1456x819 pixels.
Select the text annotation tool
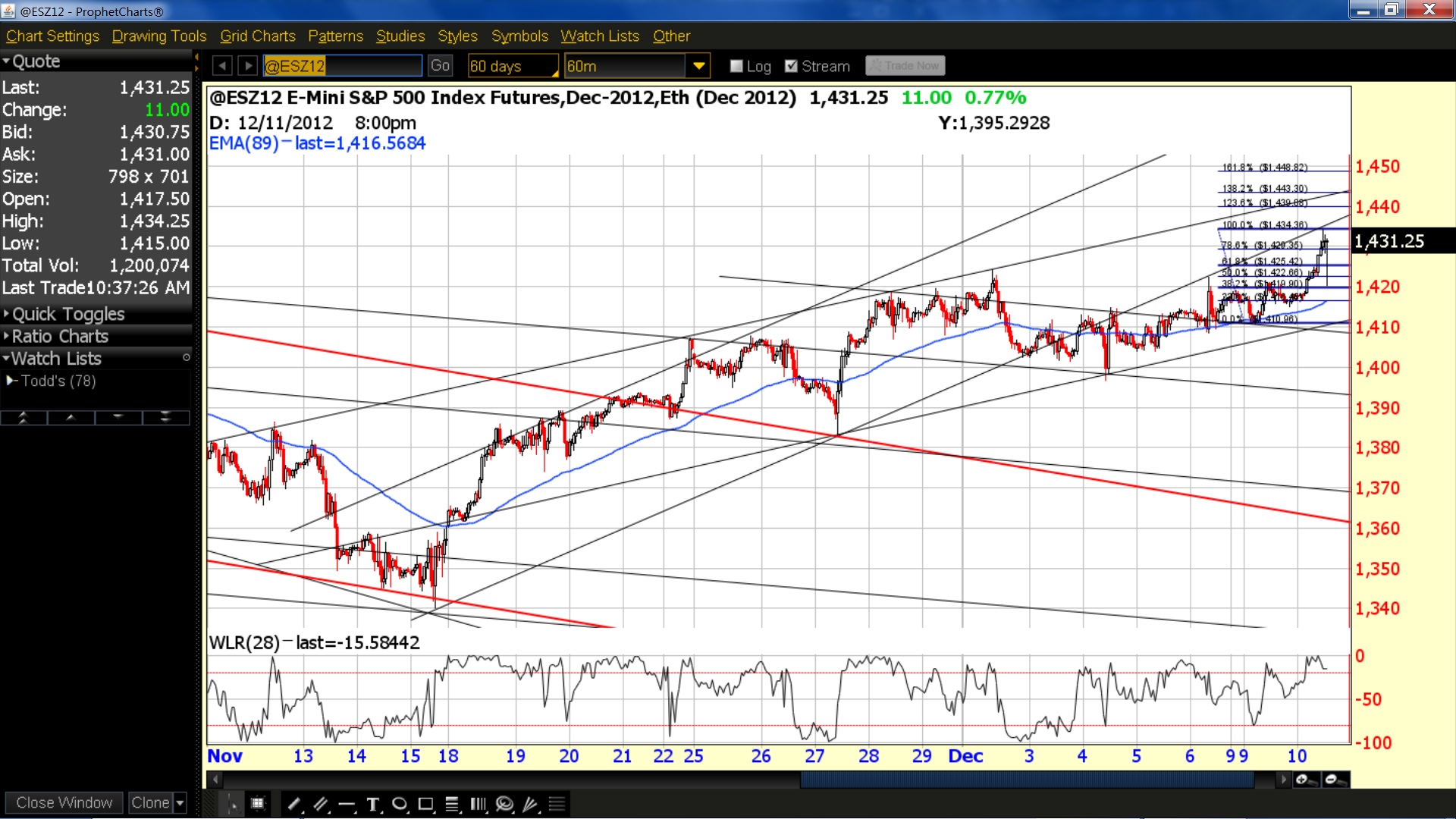373,804
